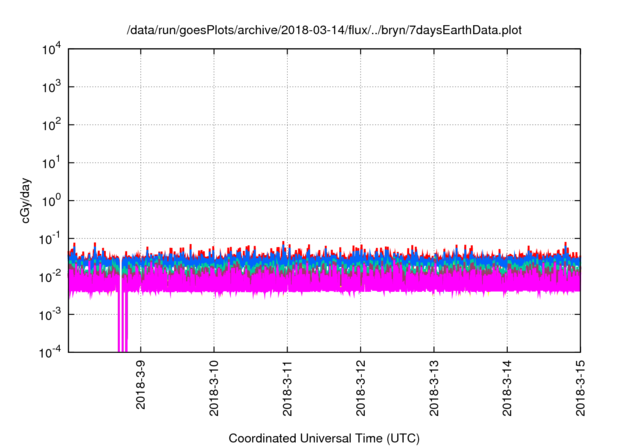
Task: Click the 10^2 y-axis tick label
Action: [51, 125]
